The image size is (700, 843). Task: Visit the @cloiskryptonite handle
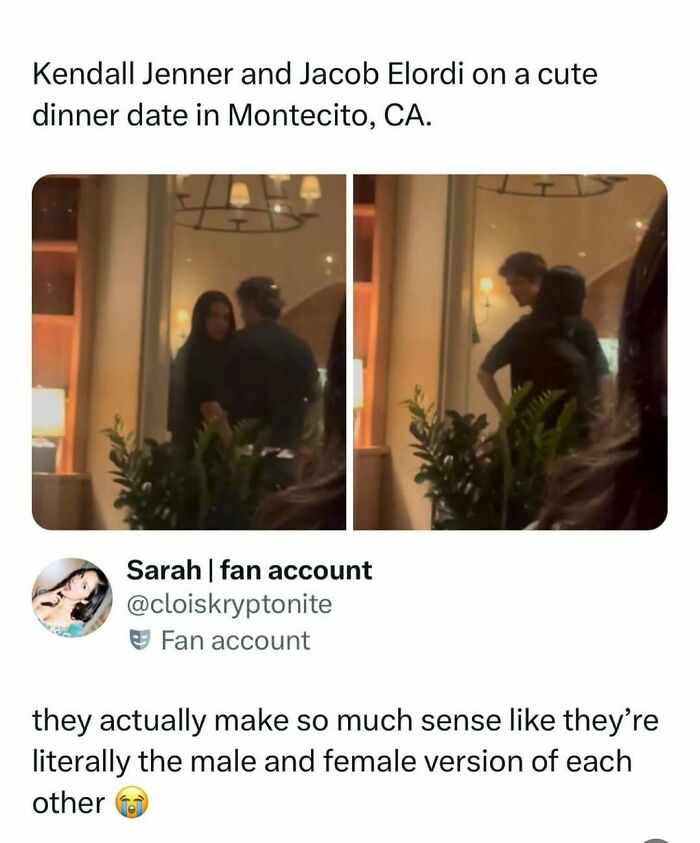229,604
